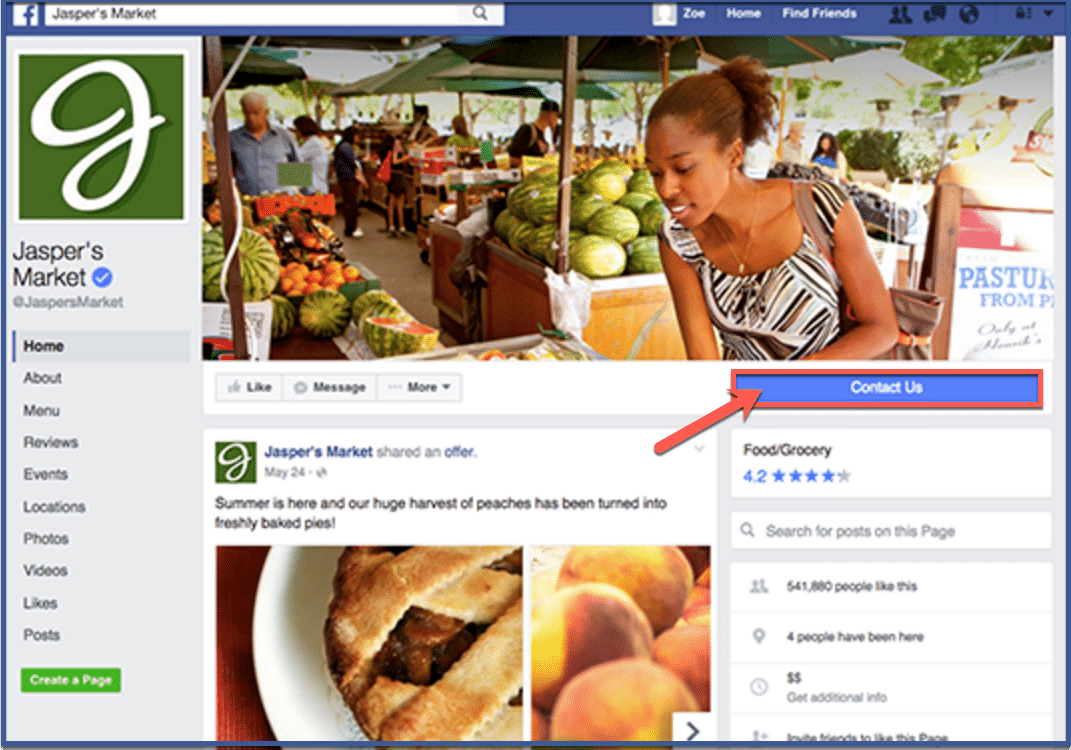Open the Videos section
Image resolution: width=1071 pixels, height=750 pixels.
click(45, 570)
